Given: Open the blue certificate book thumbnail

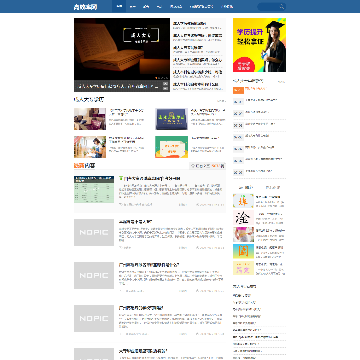Looking at the screenshot, I should pos(171,119).
